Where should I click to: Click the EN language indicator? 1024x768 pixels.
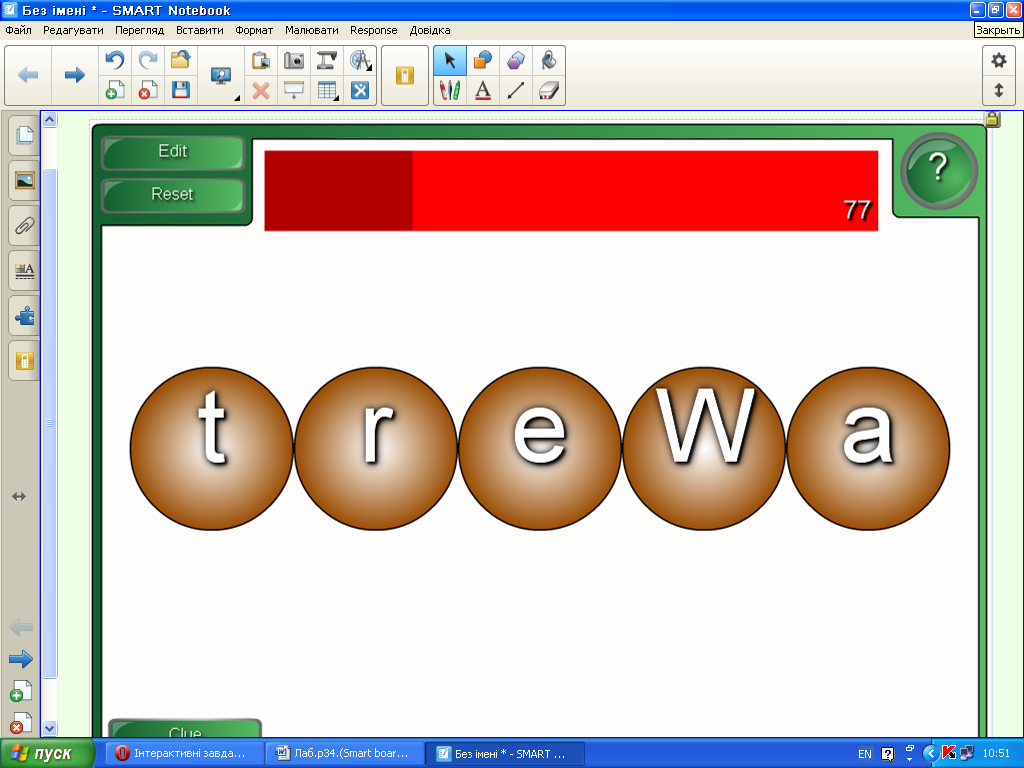tap(865, 754)
